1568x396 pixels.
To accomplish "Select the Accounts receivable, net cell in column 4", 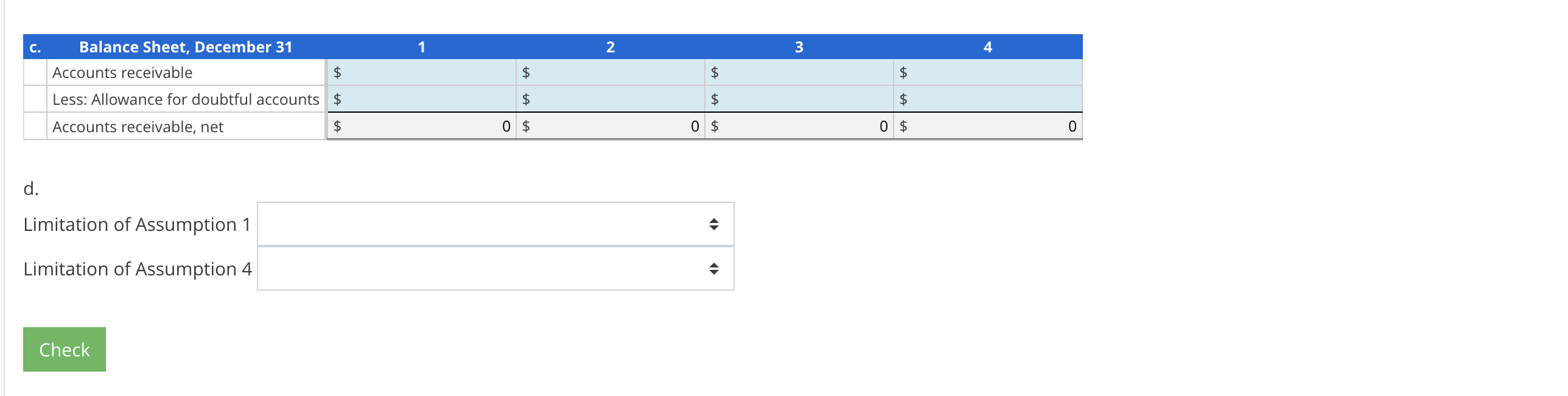I will (986, 126).
